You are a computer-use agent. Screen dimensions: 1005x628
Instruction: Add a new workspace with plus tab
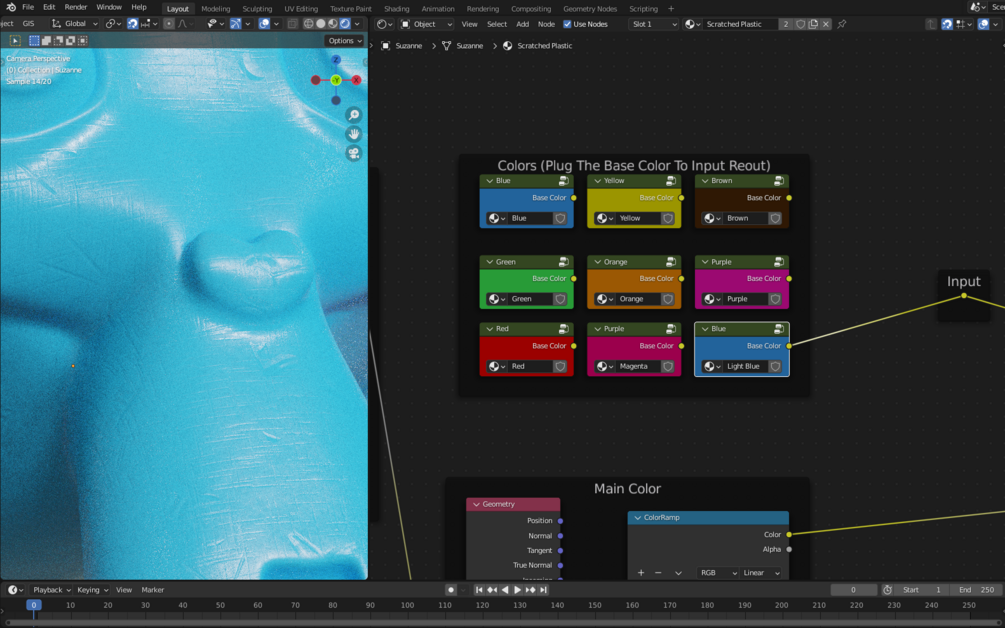(671, 9)
